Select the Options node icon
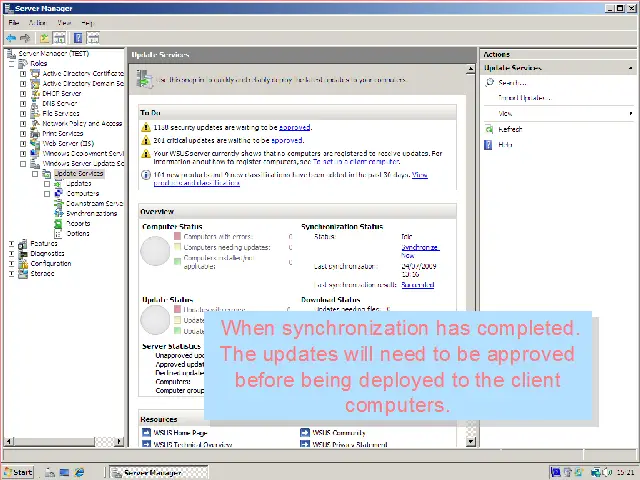 (59, 233)
